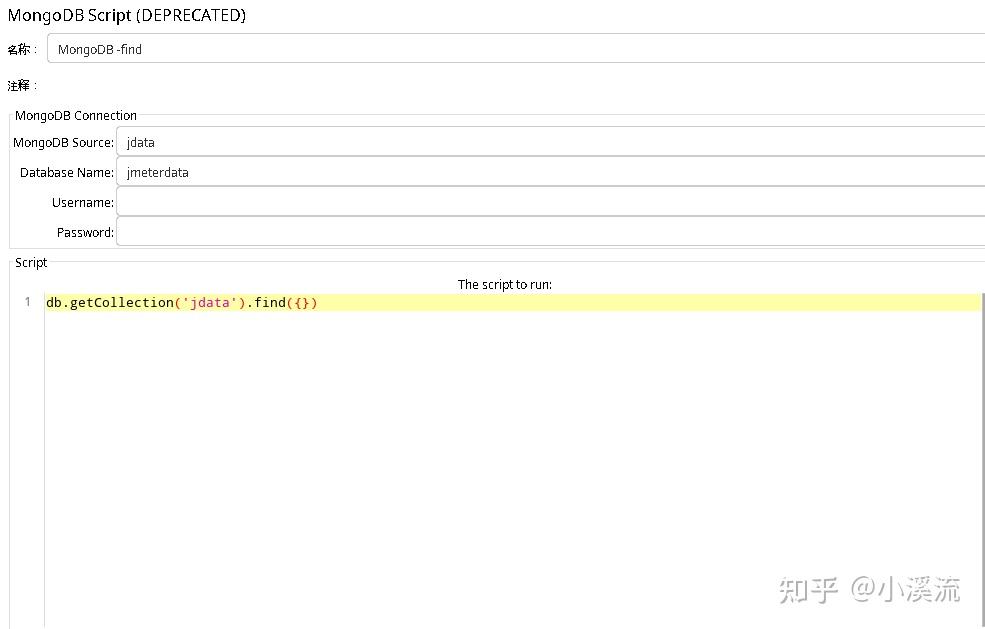
Task: Click the MongoDB Source field with jdata
Action: (550, 142)
